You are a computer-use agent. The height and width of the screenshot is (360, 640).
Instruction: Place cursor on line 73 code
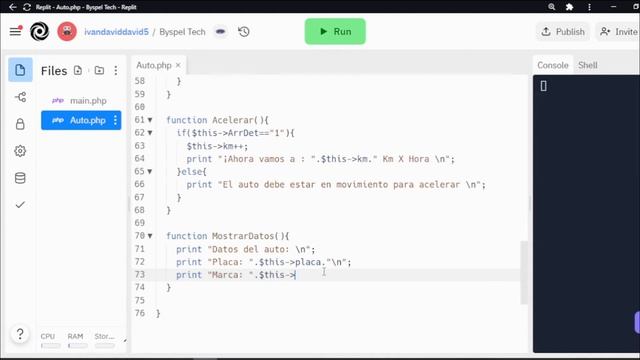tap(236, 275)
